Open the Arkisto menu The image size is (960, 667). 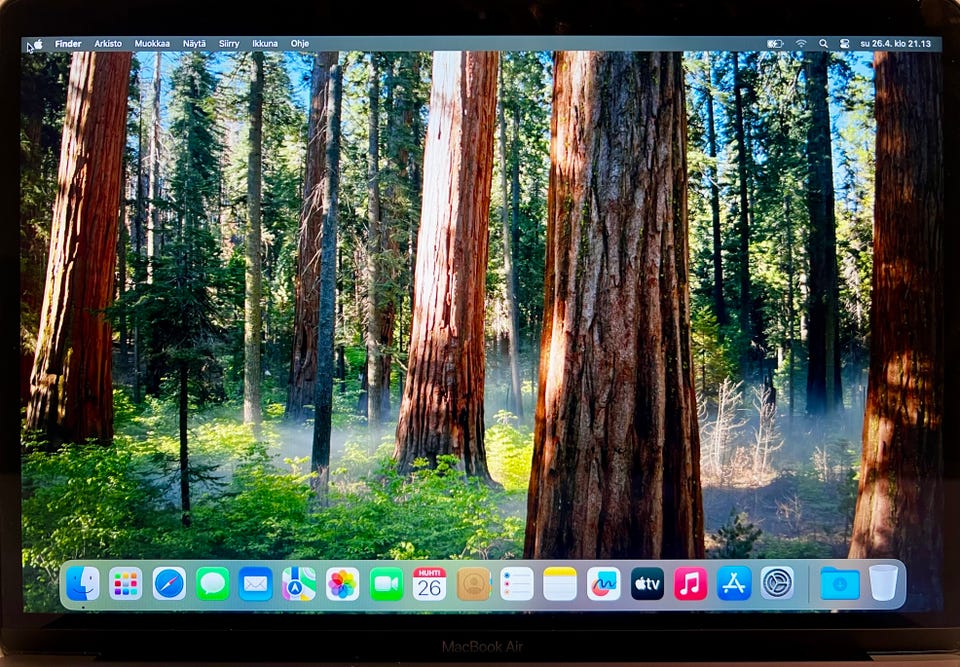(108, 44)
